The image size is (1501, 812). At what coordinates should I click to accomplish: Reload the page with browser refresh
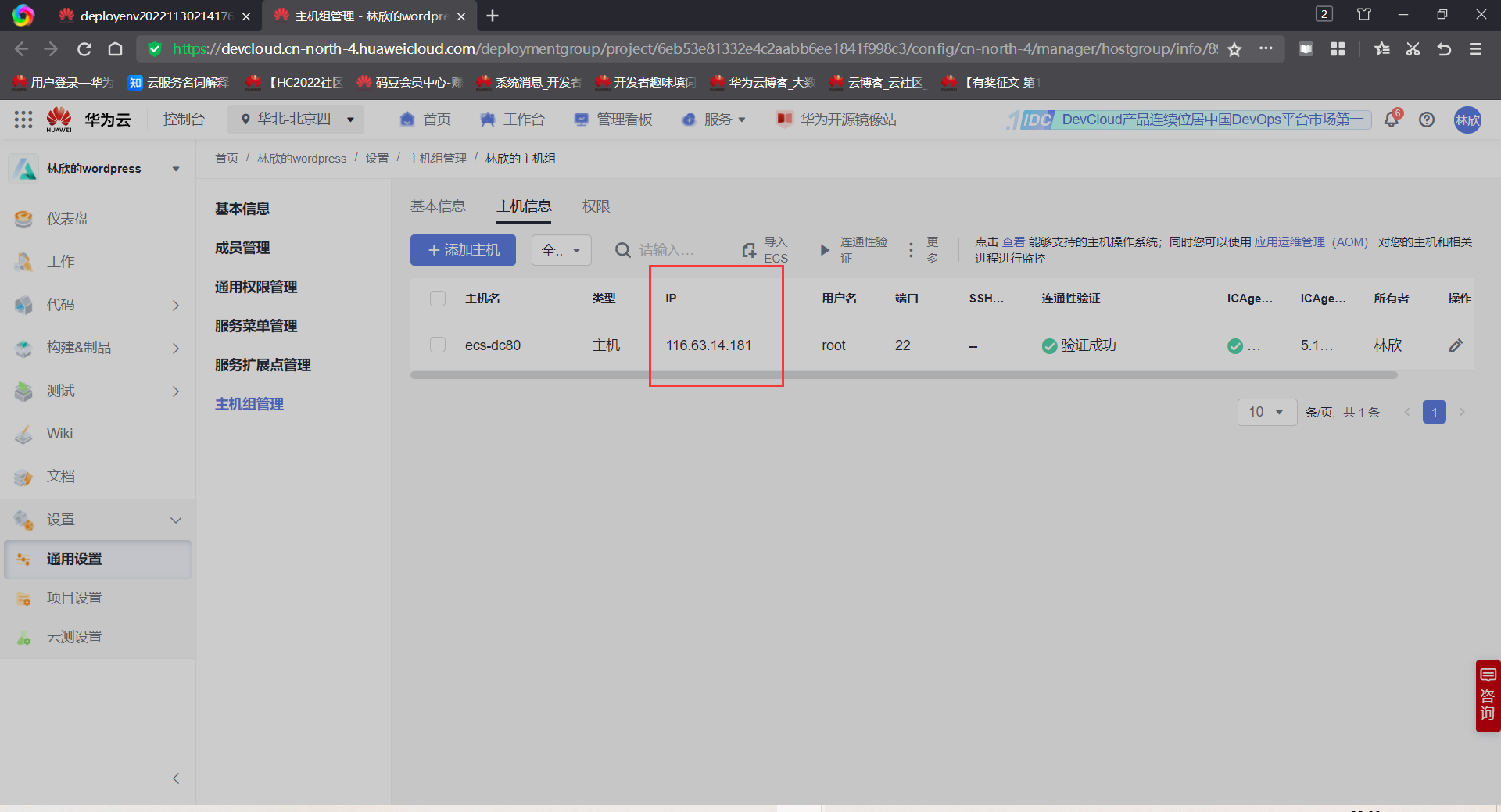[x=84, y=49]
